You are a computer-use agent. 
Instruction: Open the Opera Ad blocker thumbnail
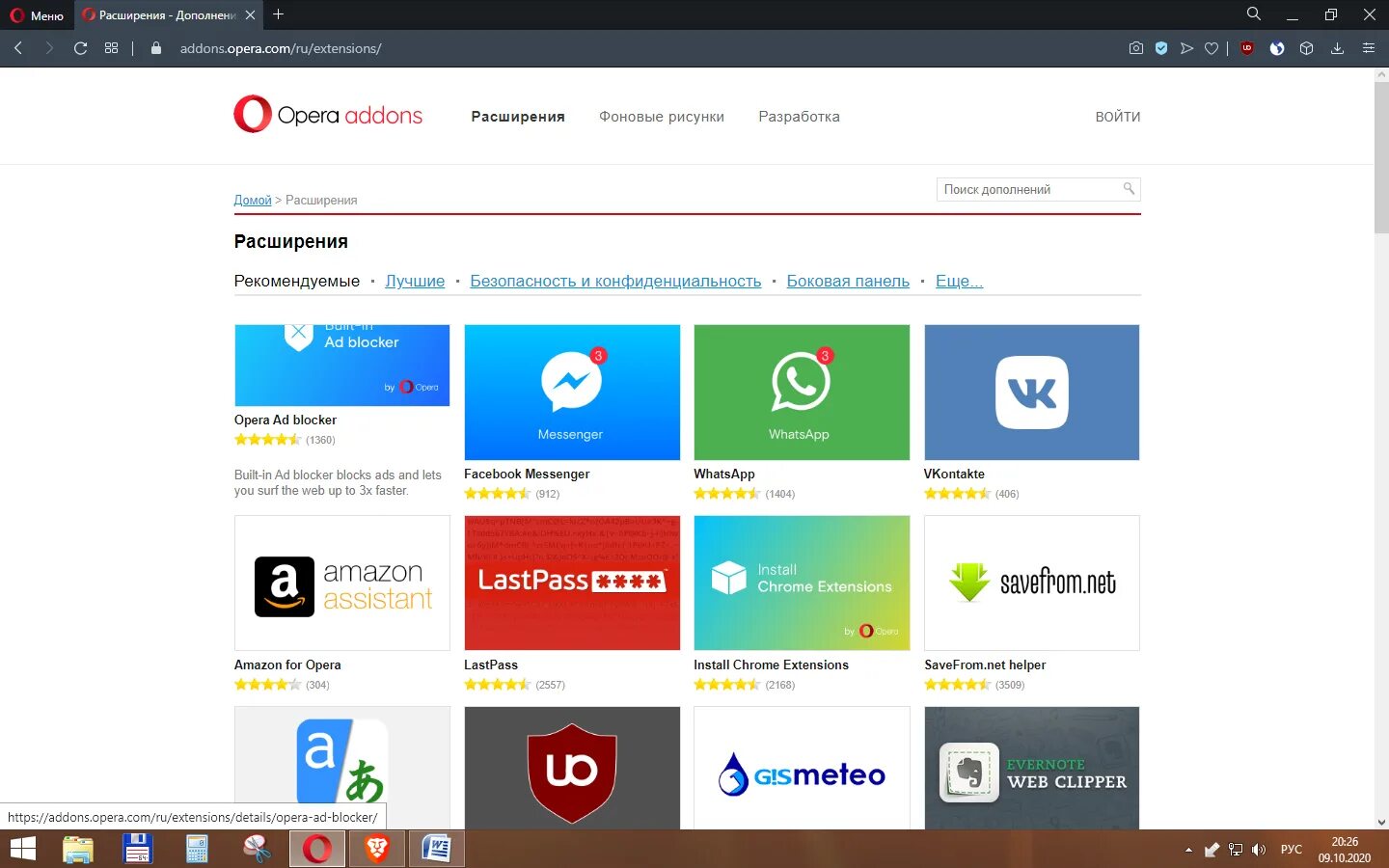342,366
